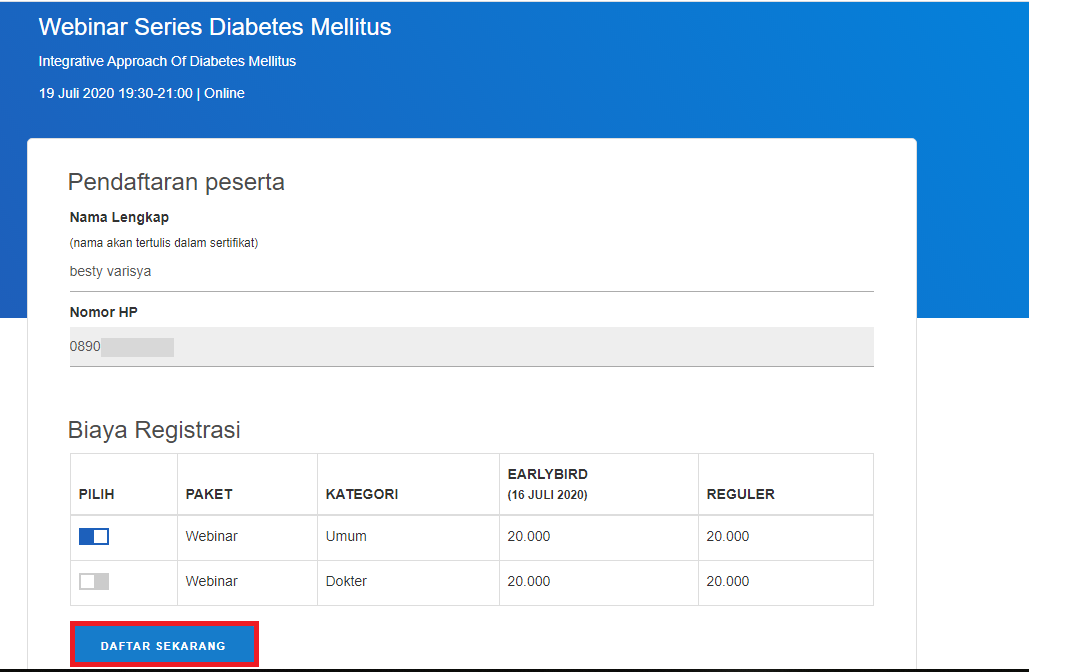Click the 19 Juli 2020 event date text

click(x=141, y=93)
